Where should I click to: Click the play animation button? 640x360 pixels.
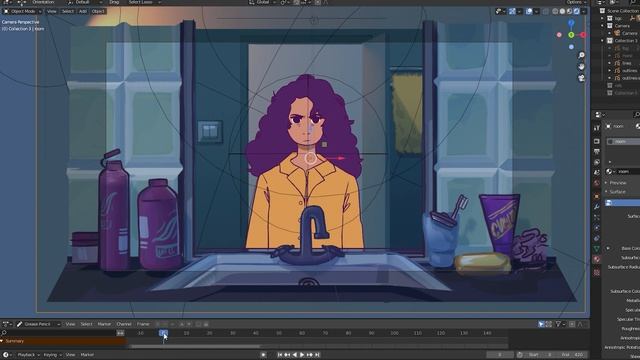[x=302, y=355]
